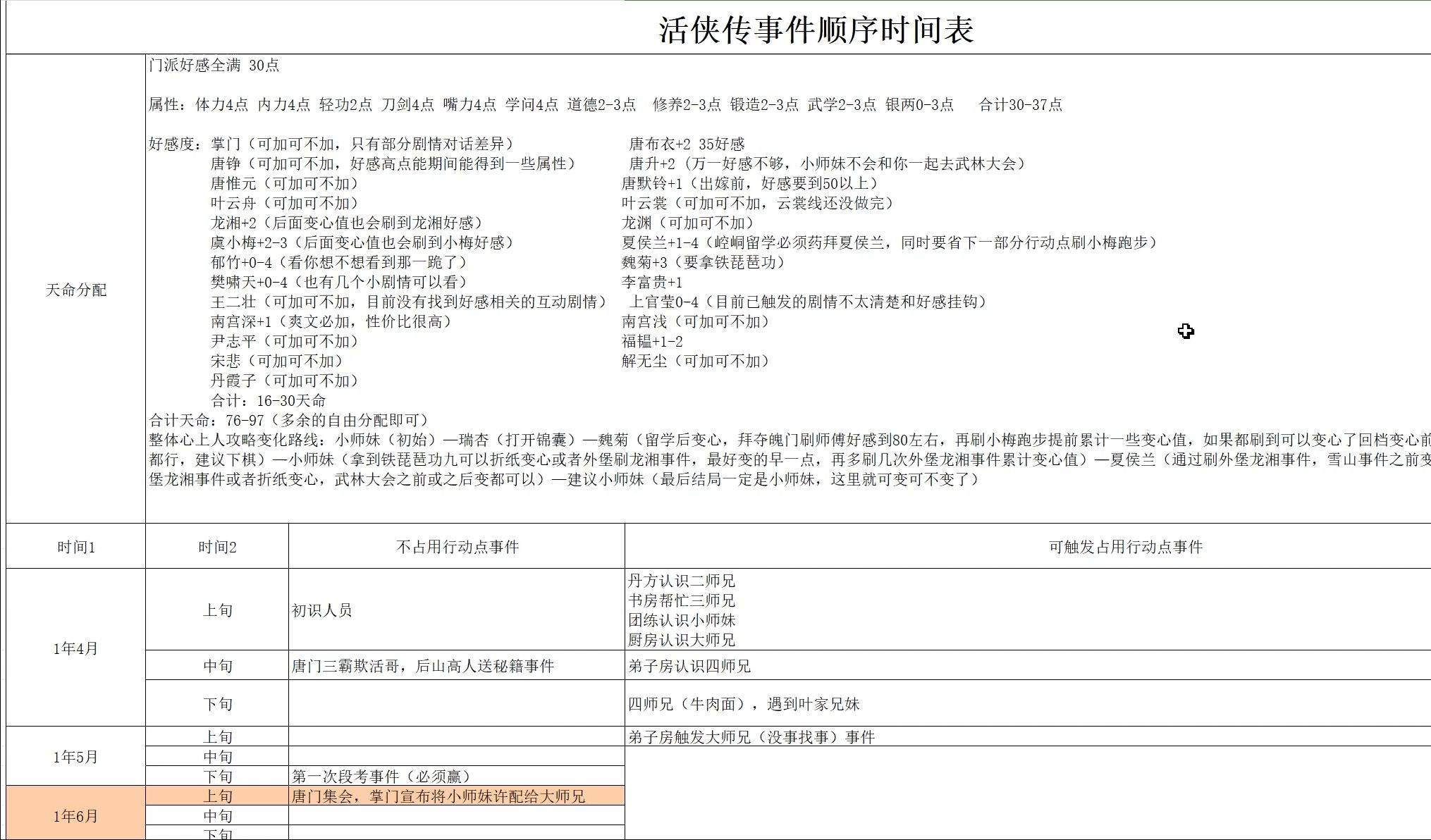Click the line 门派好感全满 30点
The image size is (1431, 840).
[214, 66]
